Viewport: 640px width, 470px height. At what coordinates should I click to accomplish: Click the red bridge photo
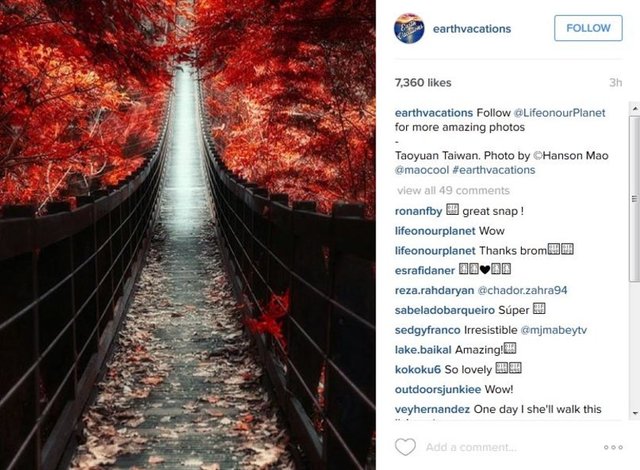pos(188,235)
